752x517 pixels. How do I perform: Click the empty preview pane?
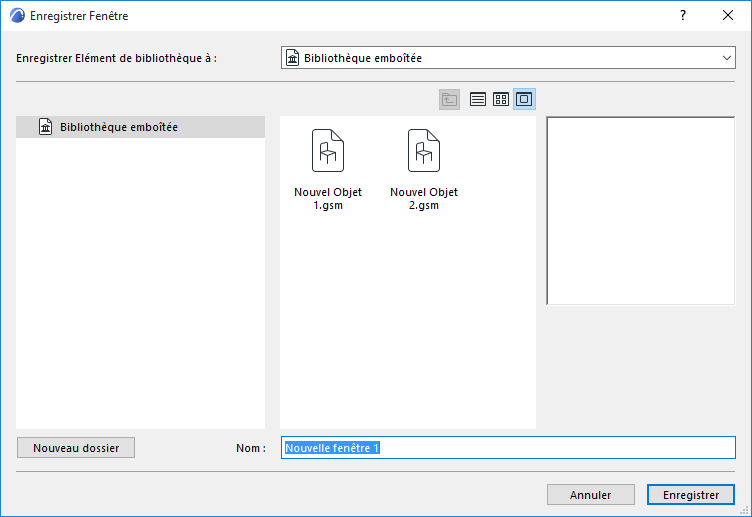pos(641,211)
